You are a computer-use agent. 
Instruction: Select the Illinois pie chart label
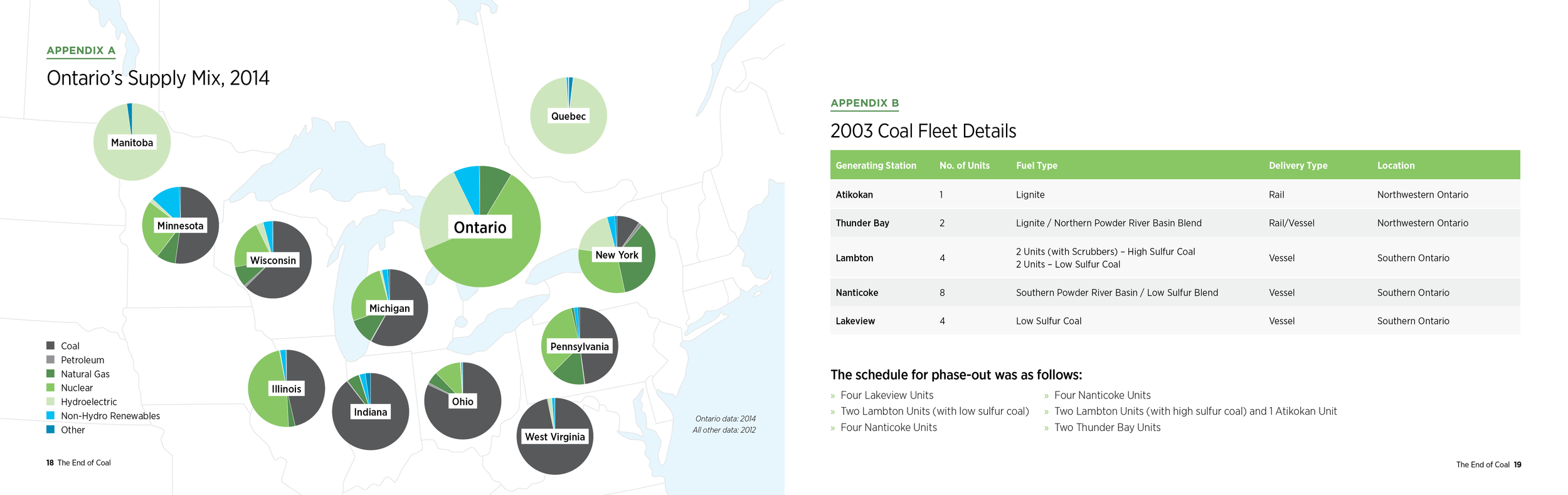pyautogui.click(x=286, y=389)
